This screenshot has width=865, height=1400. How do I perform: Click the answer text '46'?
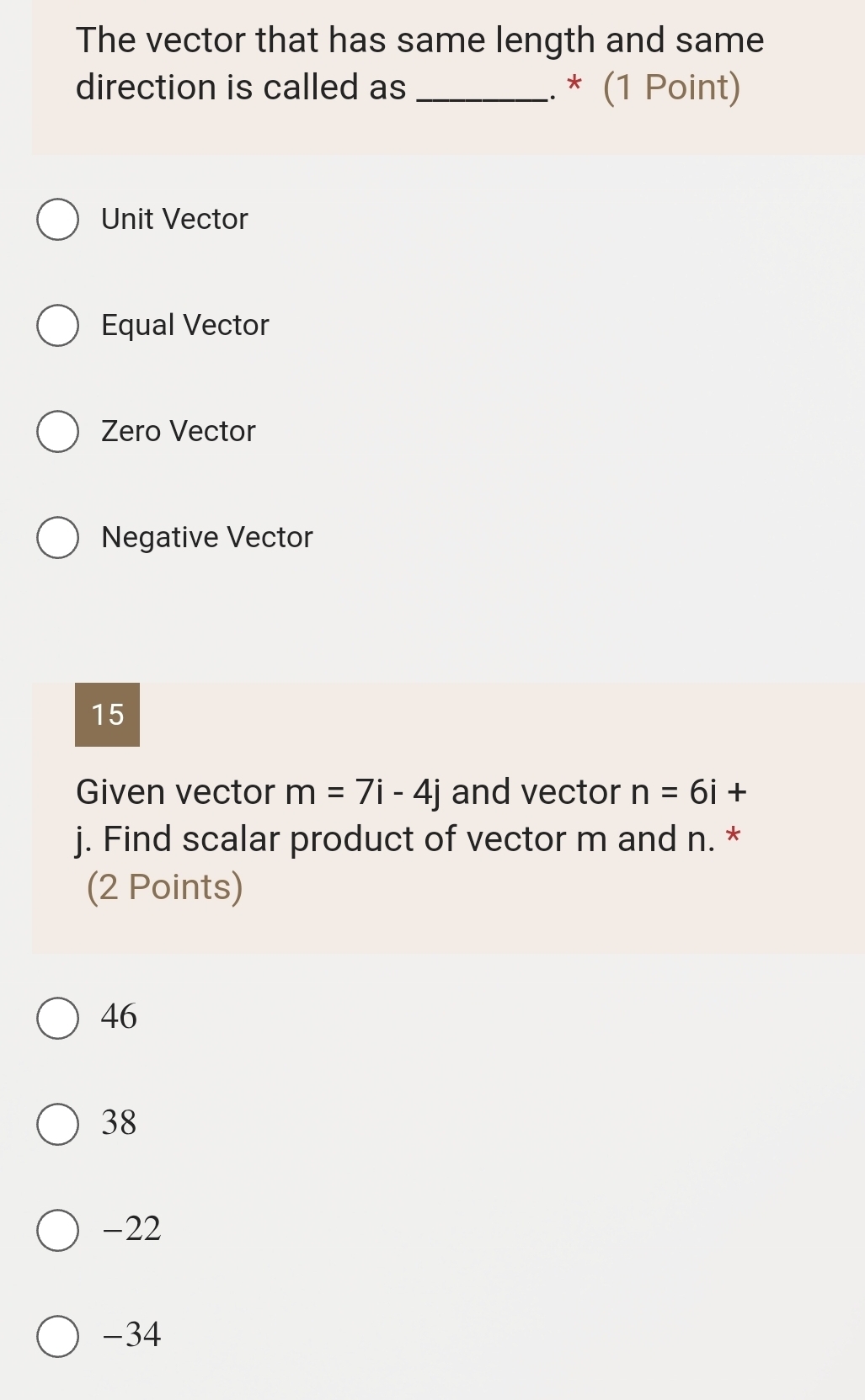119,1017
